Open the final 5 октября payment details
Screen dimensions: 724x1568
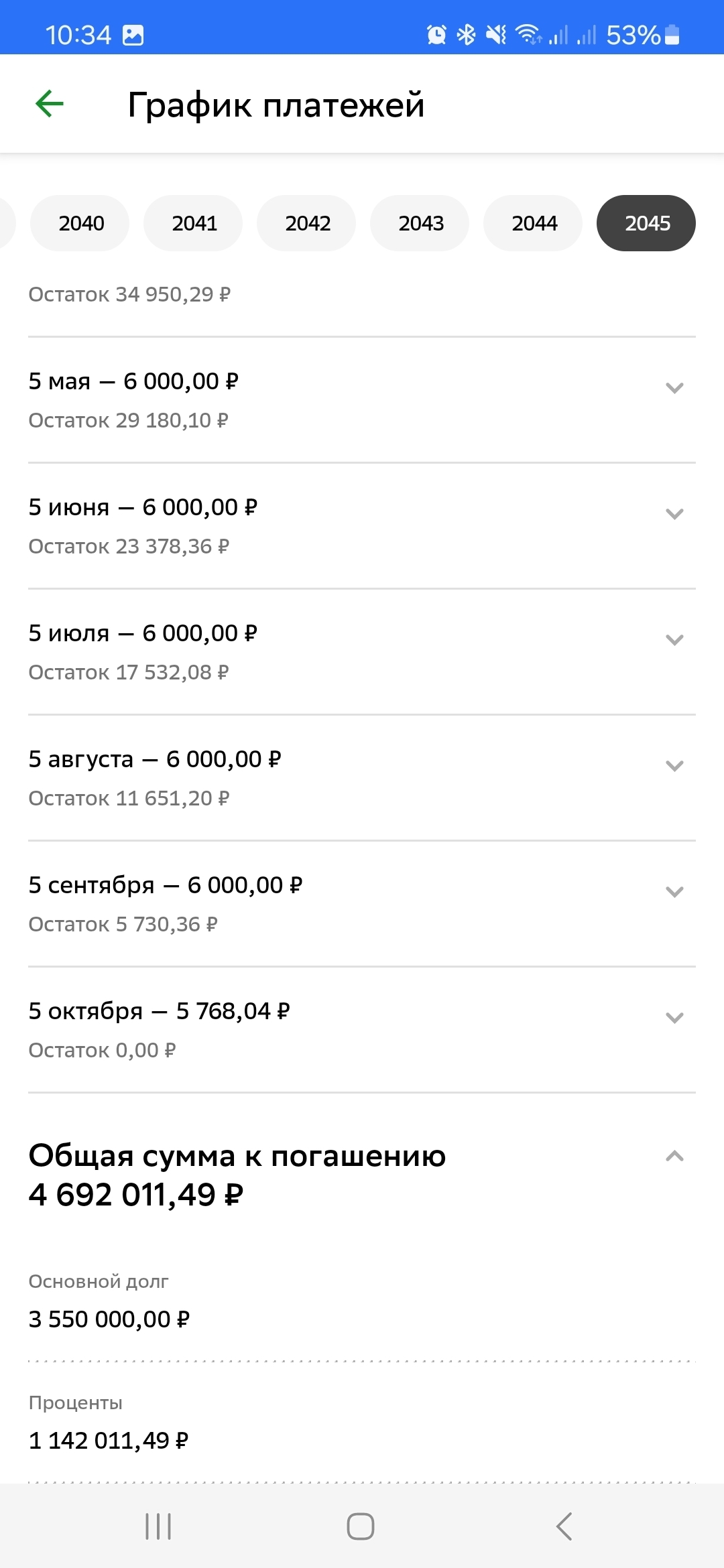674,1018
